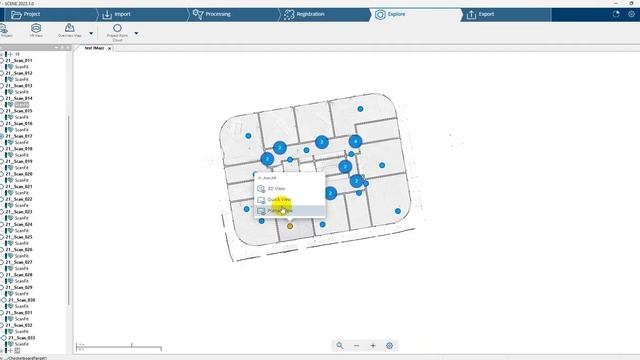The height and width of the screenshot is (360, 640).
Task: Select 21_Scan_012 in the tree
Action: (19, 73)
